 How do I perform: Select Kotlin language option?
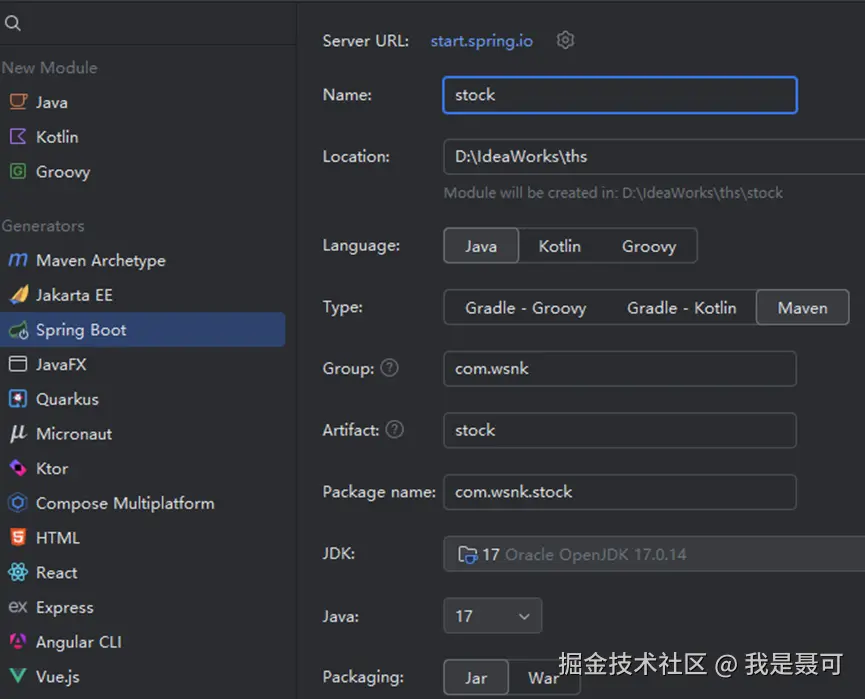click(x=559, y=246)
